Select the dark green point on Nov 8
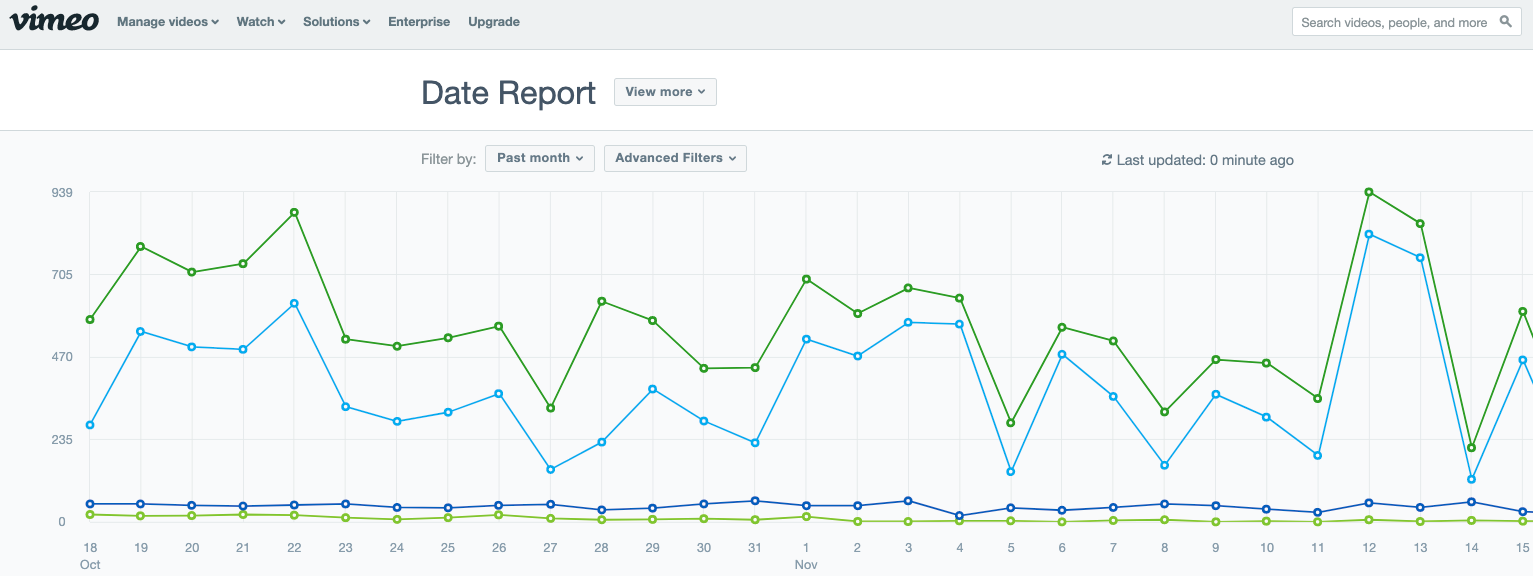1533x576 pixels. tap(1164, 412)
